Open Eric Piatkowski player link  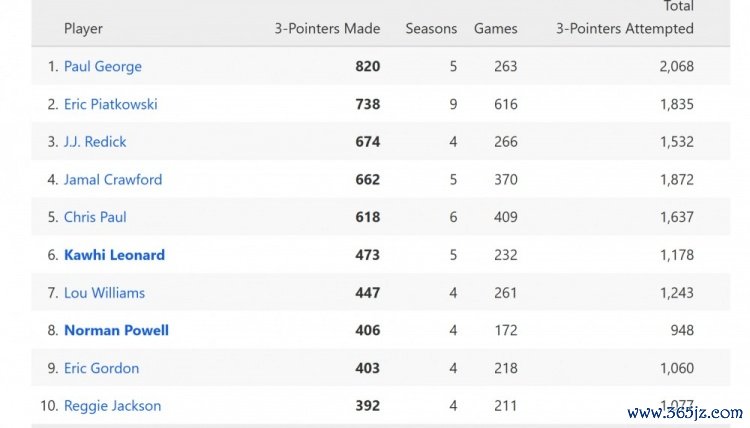[x=110, y=104]
